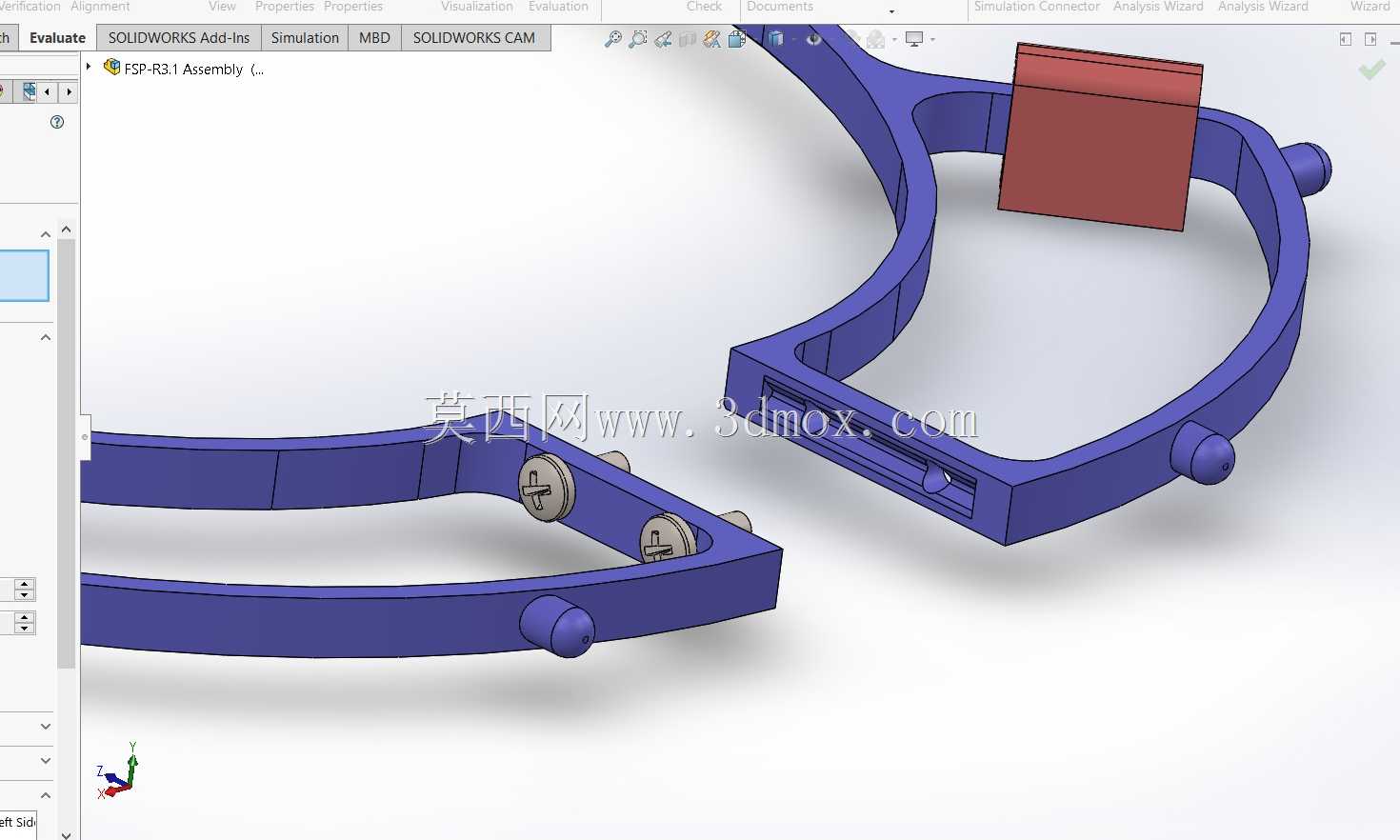Open Dynamic Annotation Views tool
Viewport: 1400px width, 840px height.
tap(712, 39)
